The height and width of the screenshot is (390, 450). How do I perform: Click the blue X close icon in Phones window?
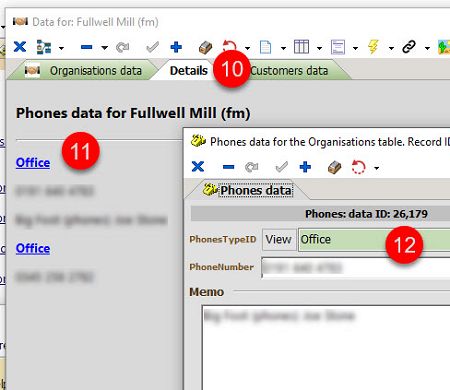pyautogui.click(x=198, y=166)
